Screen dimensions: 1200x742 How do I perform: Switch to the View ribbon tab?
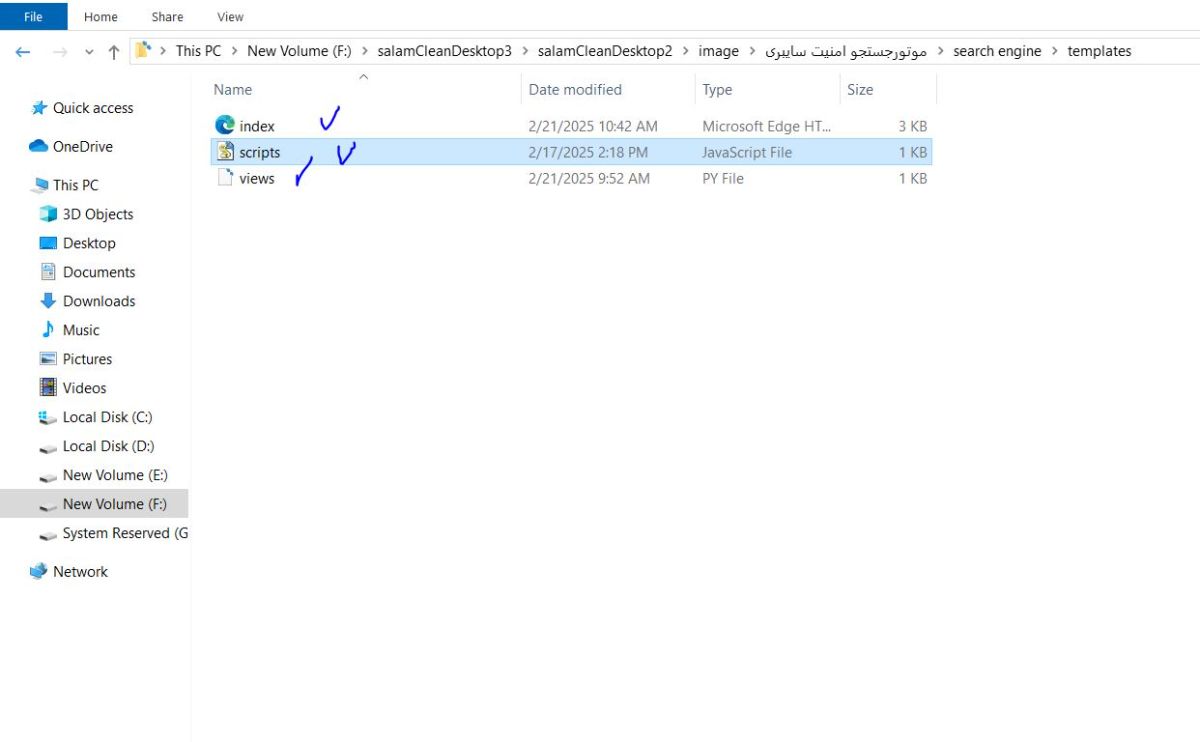point(230,16)
